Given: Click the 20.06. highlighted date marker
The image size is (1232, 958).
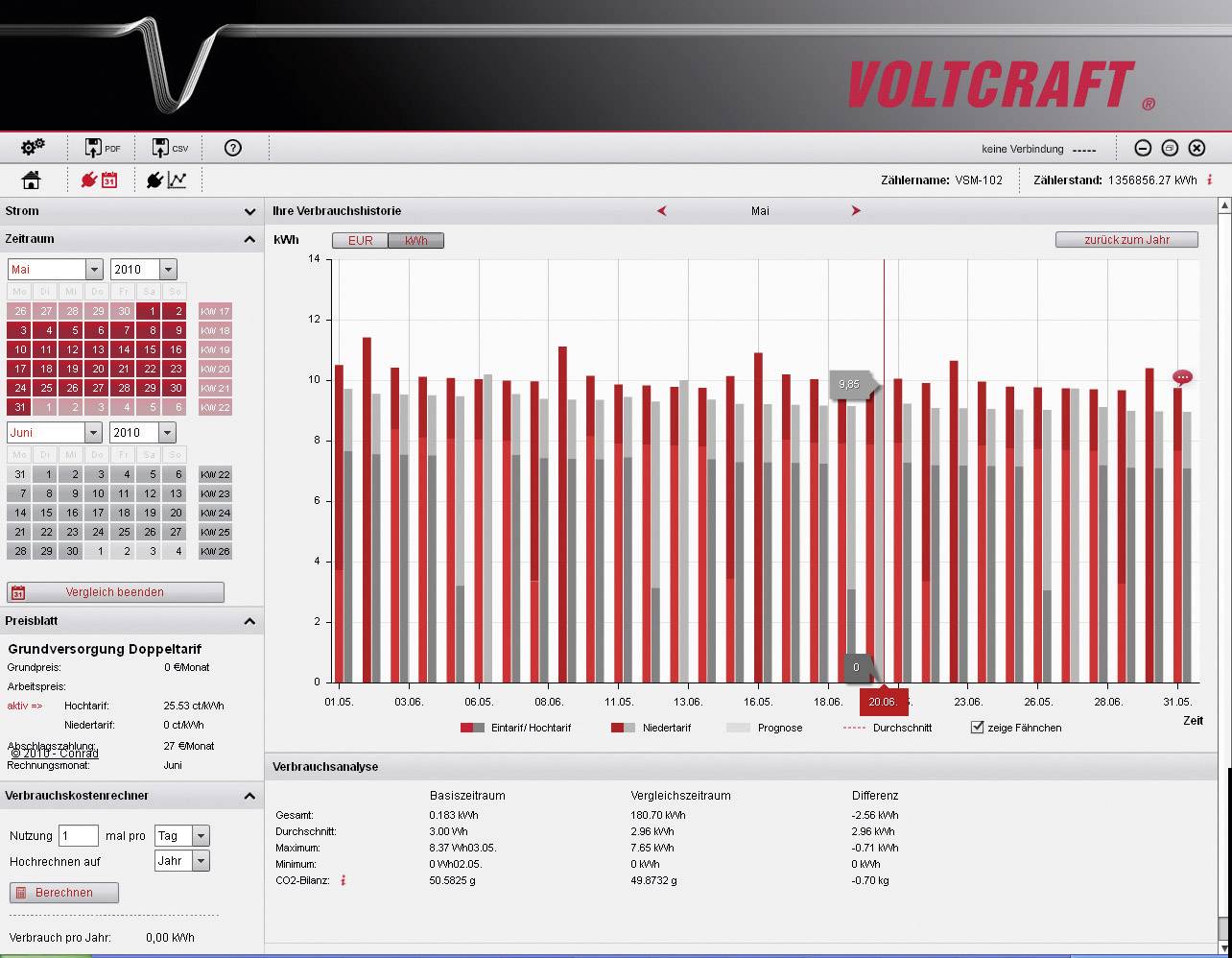Looking at the screenshot, I should (x=883, y=702).
